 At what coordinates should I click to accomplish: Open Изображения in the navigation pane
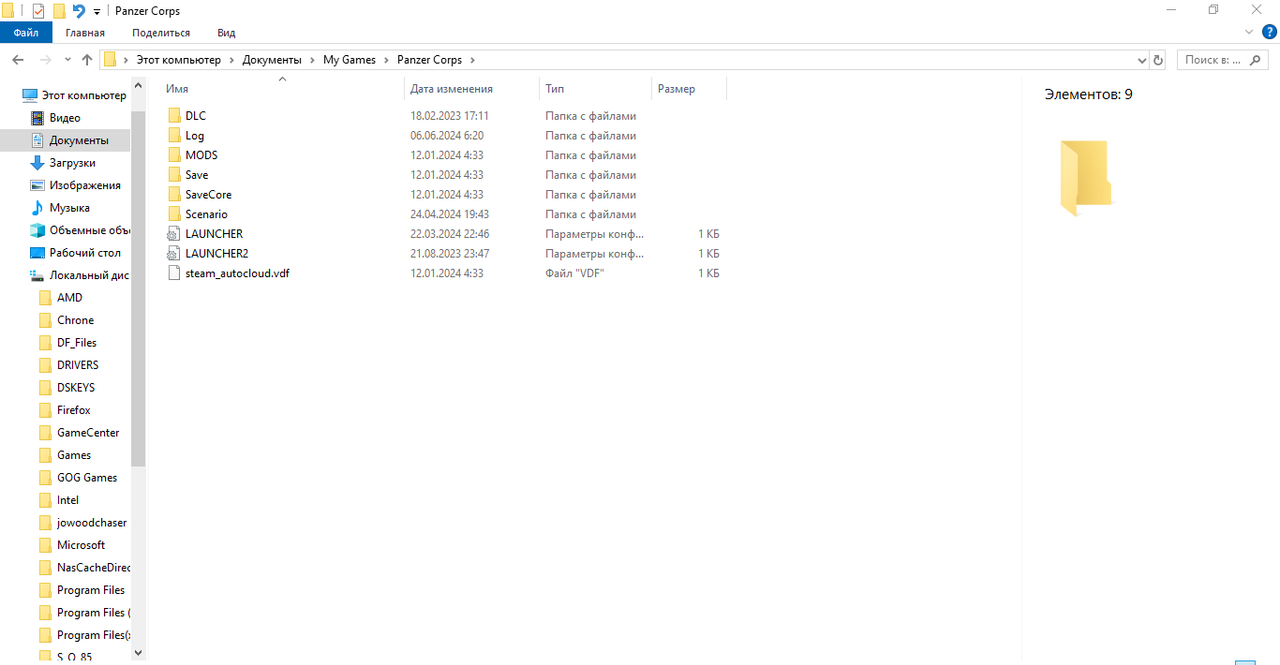[85, 185]
